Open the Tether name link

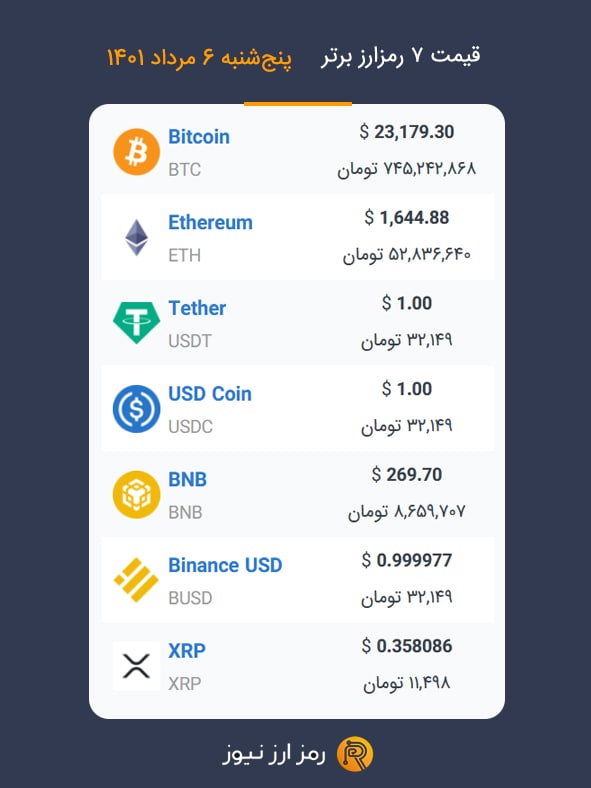coord(197,308)
